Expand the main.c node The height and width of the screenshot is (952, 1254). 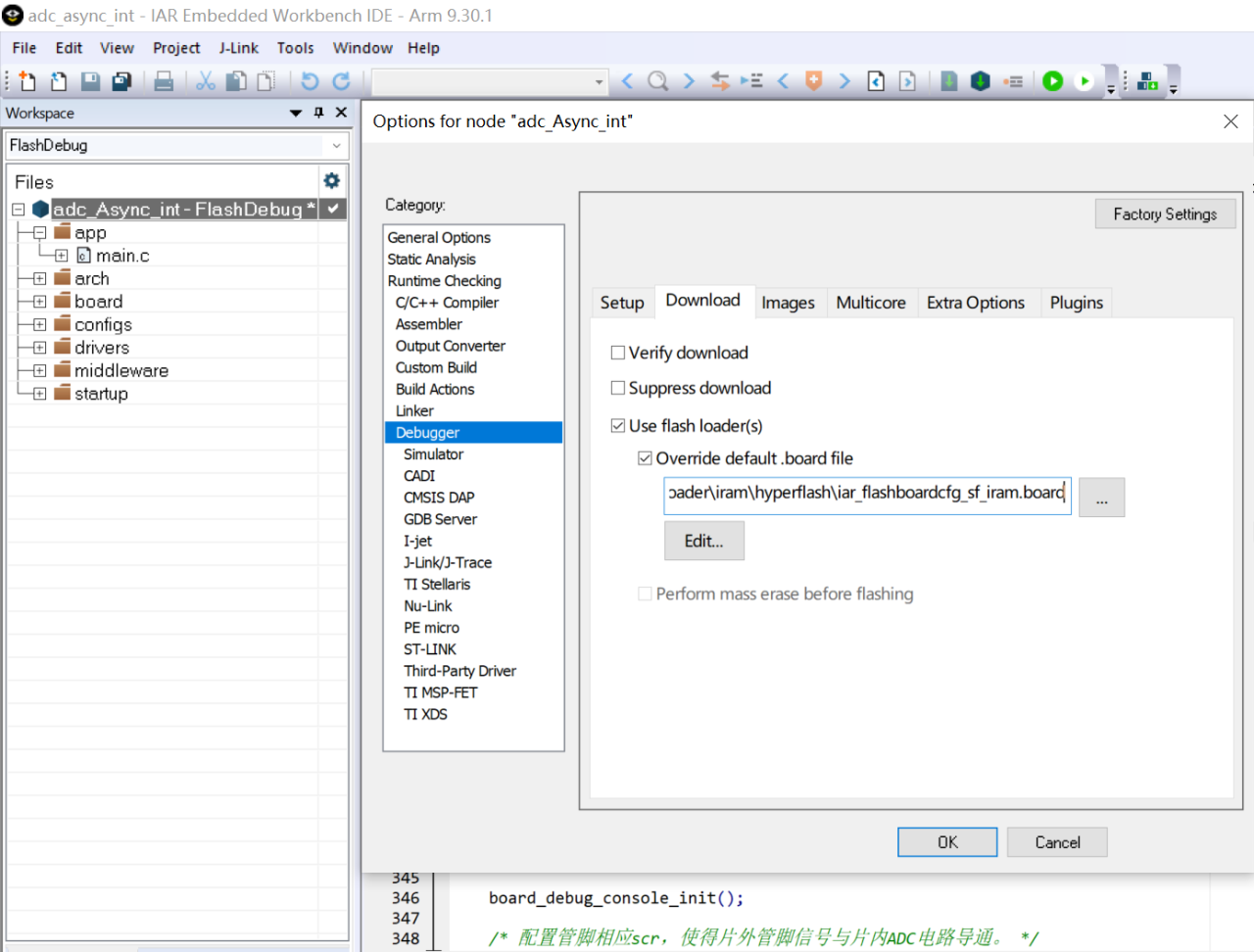point(61,256)
